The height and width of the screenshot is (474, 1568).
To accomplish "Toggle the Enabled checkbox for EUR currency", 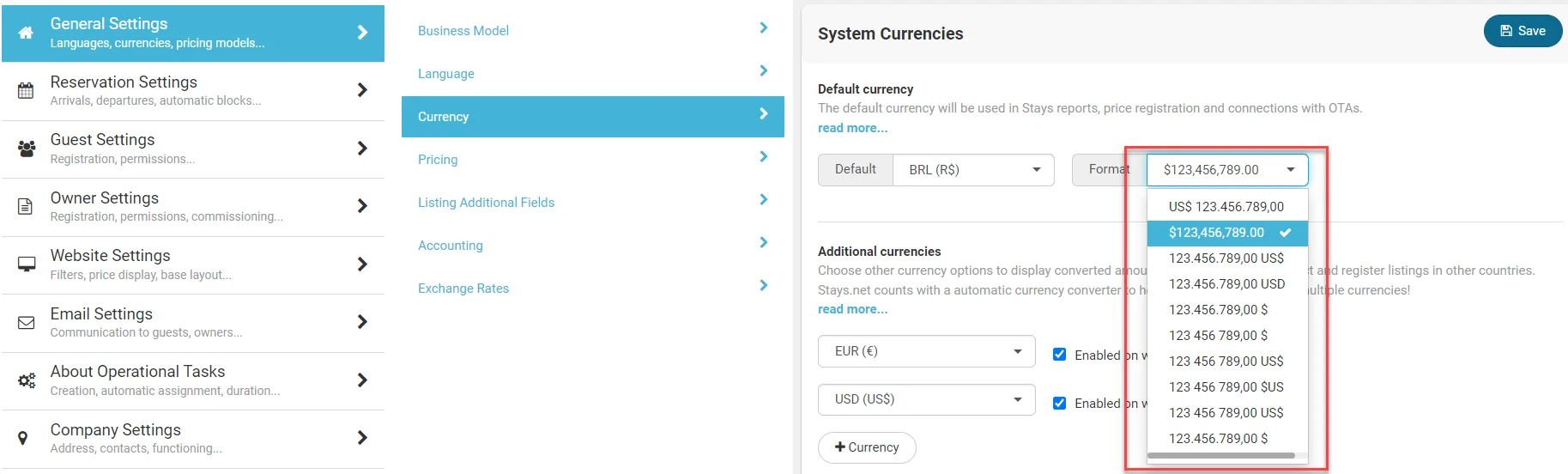I will 1060,355.
